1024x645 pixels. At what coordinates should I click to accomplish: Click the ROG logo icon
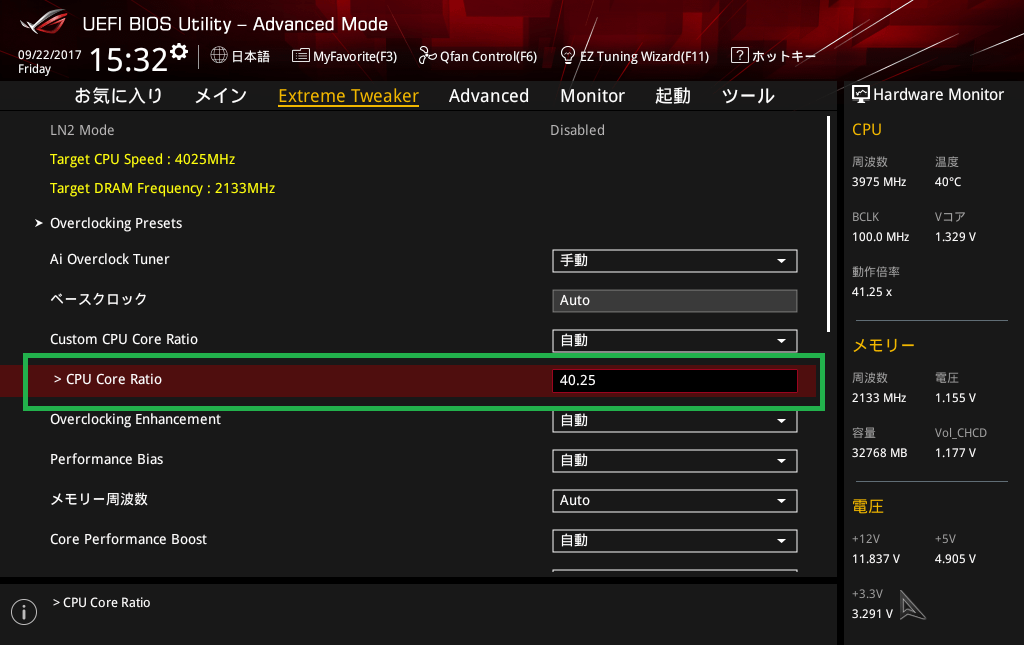click(x=44, y=22)
